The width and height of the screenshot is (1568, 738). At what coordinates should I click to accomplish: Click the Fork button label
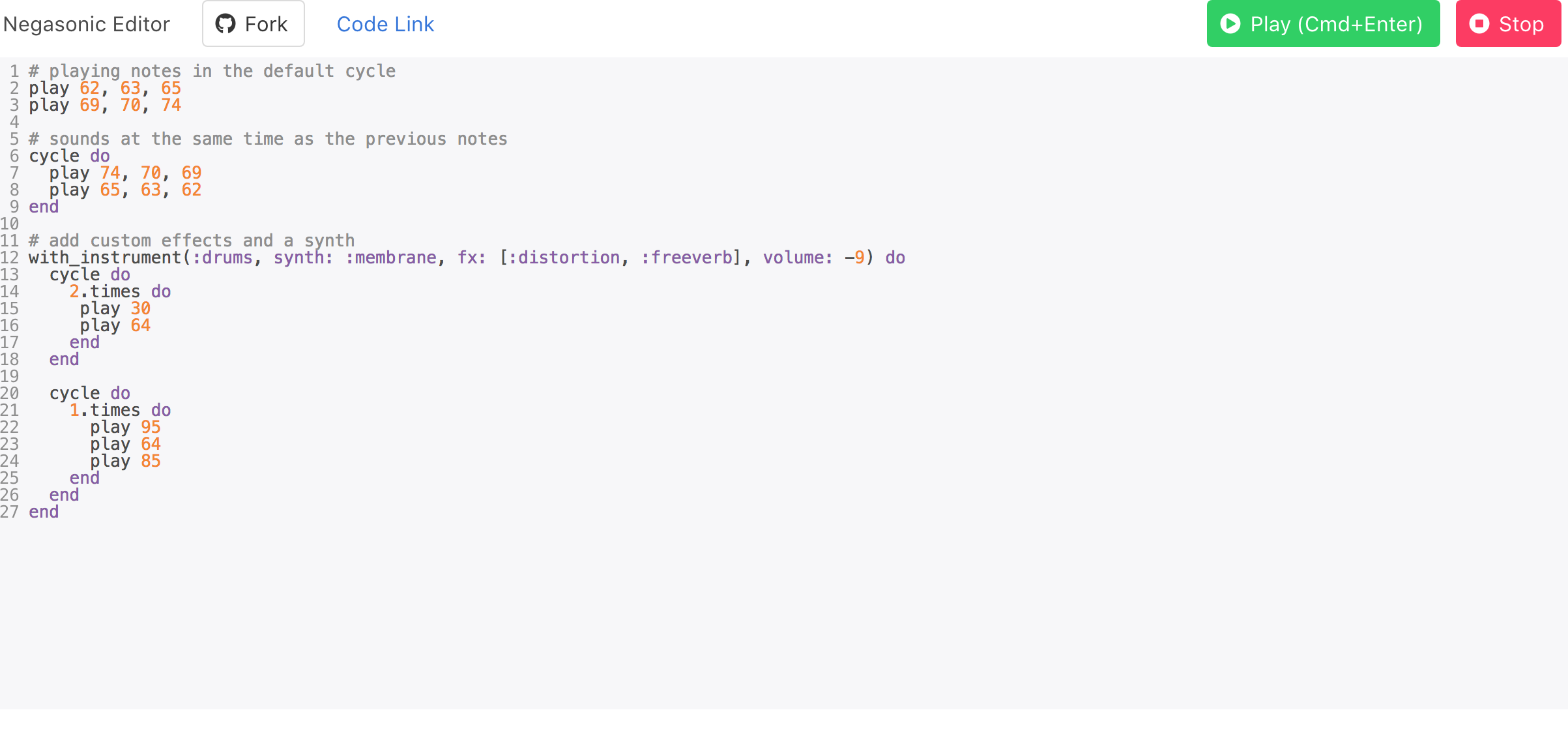coord(266,24)
